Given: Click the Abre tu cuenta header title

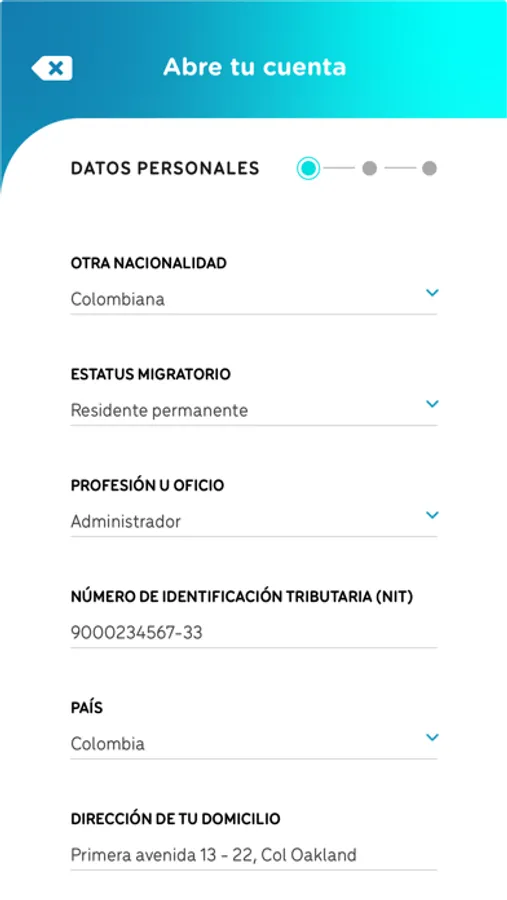Looking at the screenshot, I should 254,67.
